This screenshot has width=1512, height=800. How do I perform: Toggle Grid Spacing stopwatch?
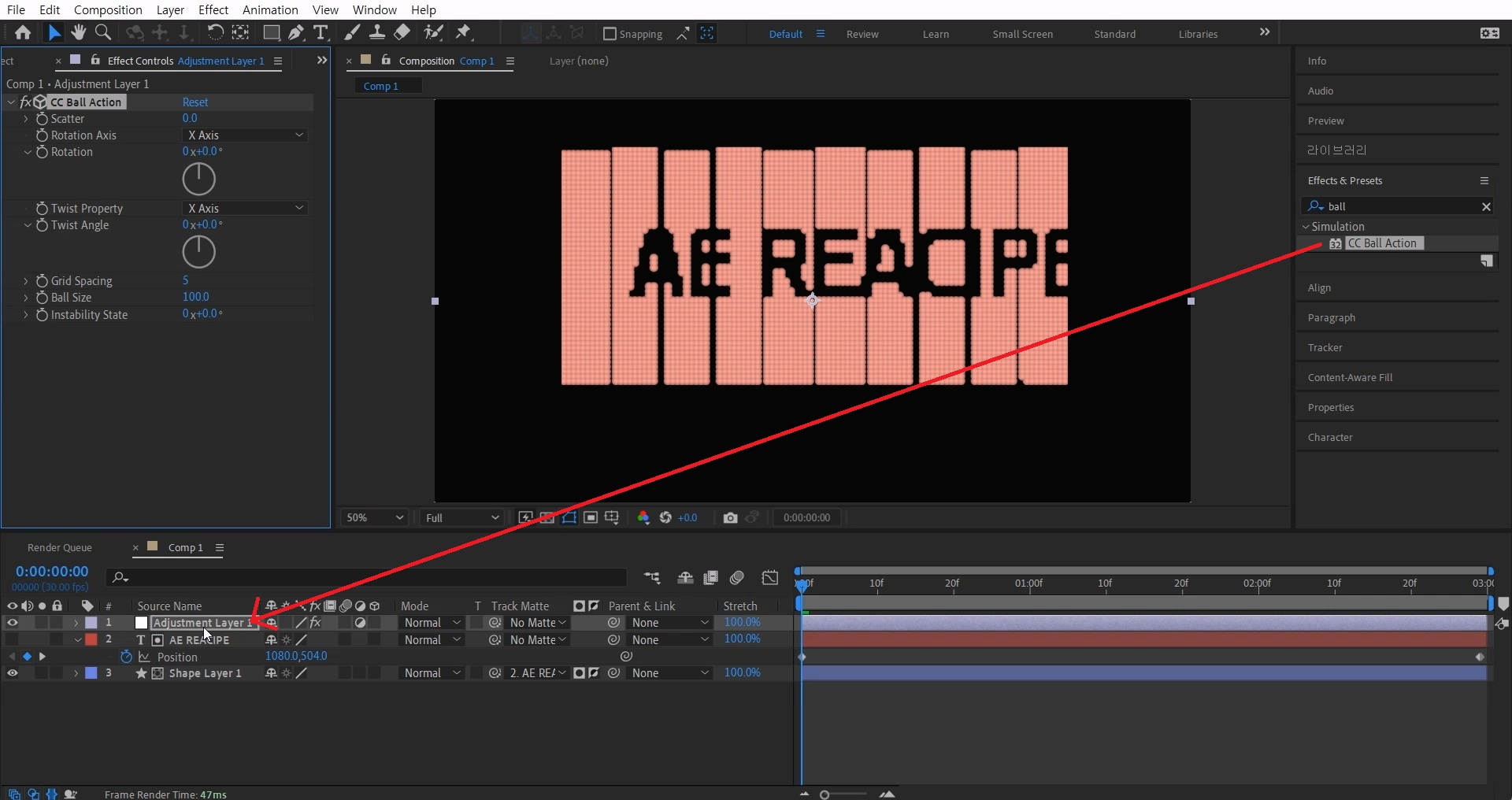[x=42, y=281]
